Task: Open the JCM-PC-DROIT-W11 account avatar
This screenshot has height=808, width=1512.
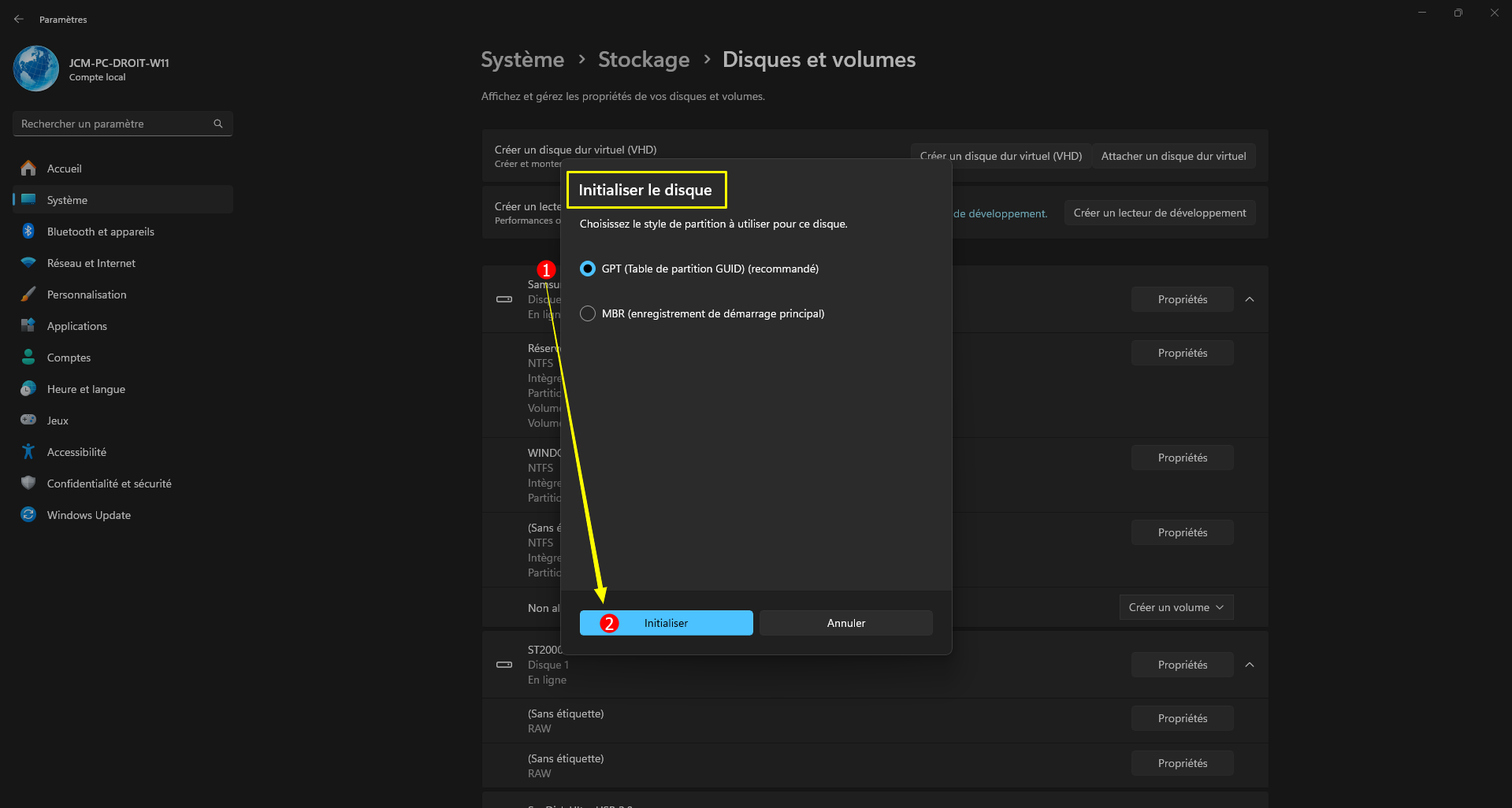Action: (x=36, y=69)
